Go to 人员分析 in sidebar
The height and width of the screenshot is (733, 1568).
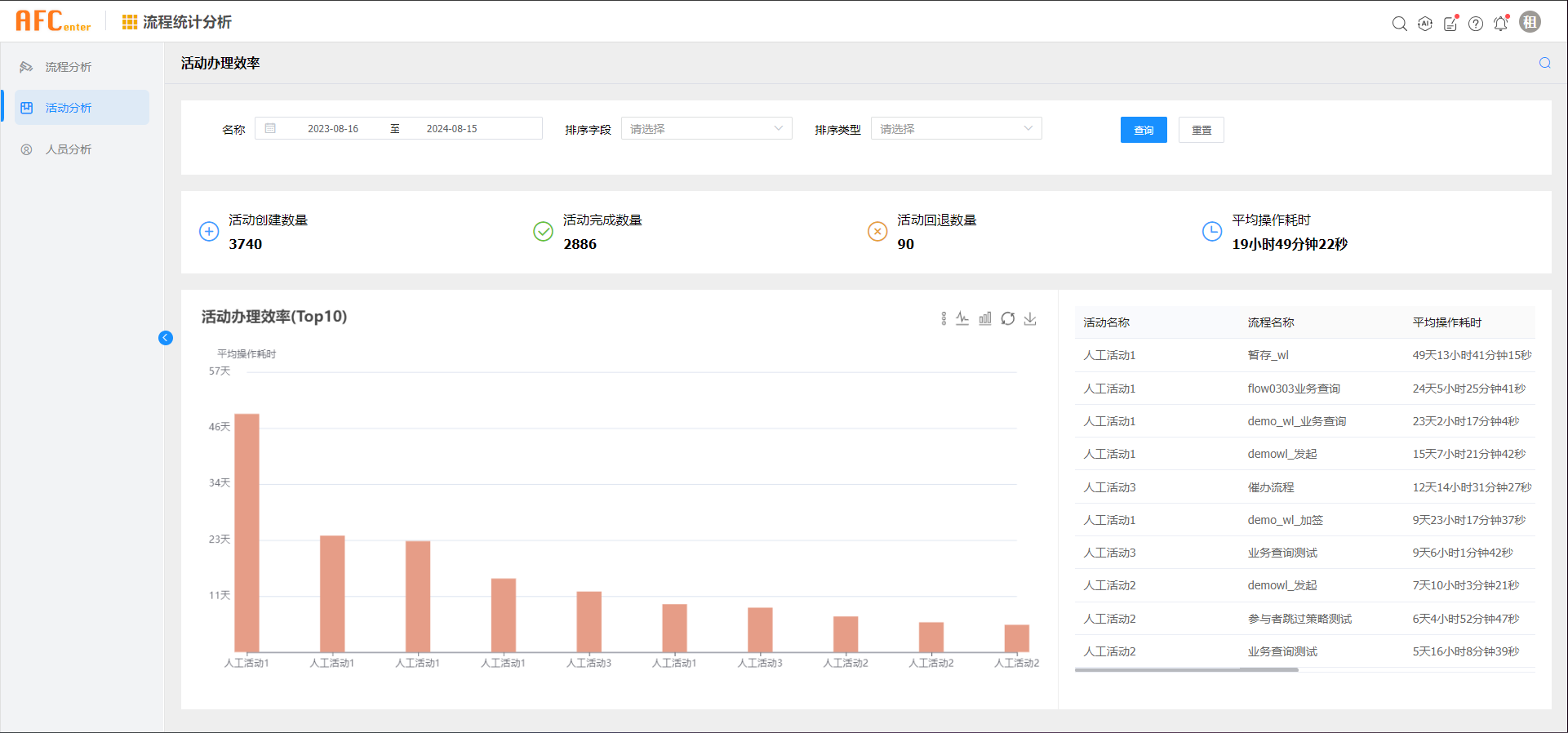coord(69,149)
